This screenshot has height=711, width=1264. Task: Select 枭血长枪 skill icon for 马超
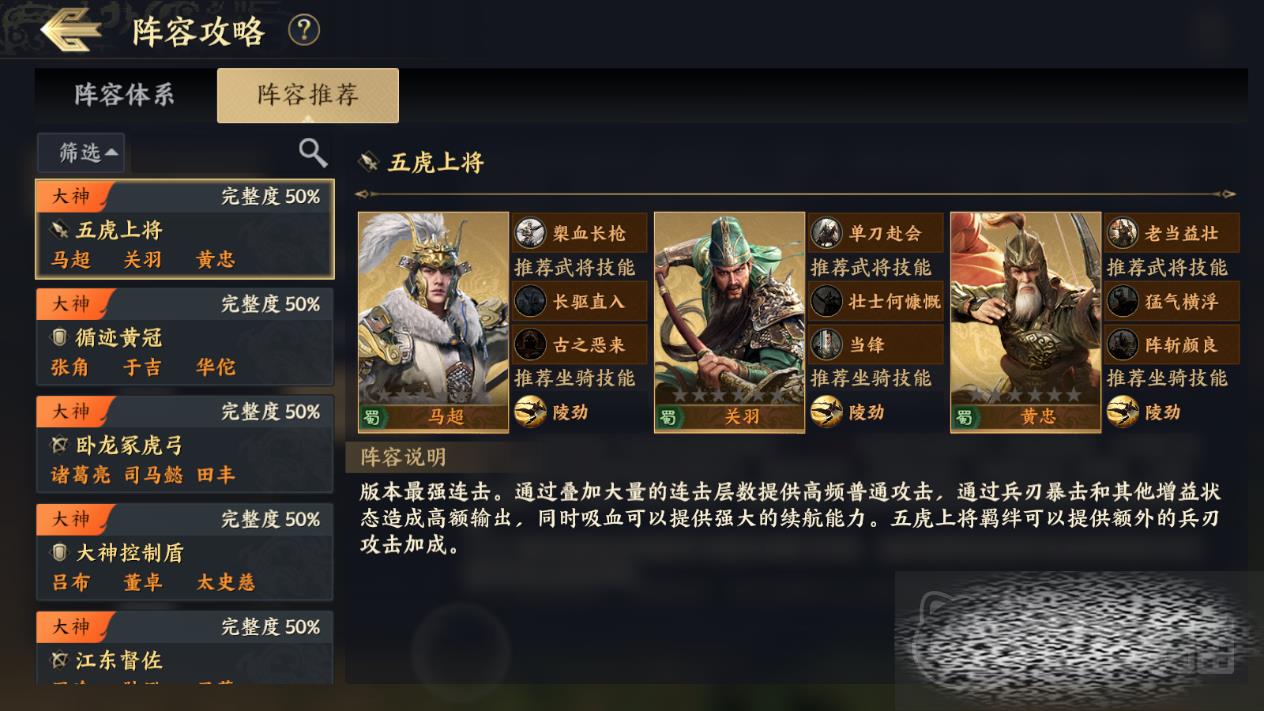[x=530, y=233]
